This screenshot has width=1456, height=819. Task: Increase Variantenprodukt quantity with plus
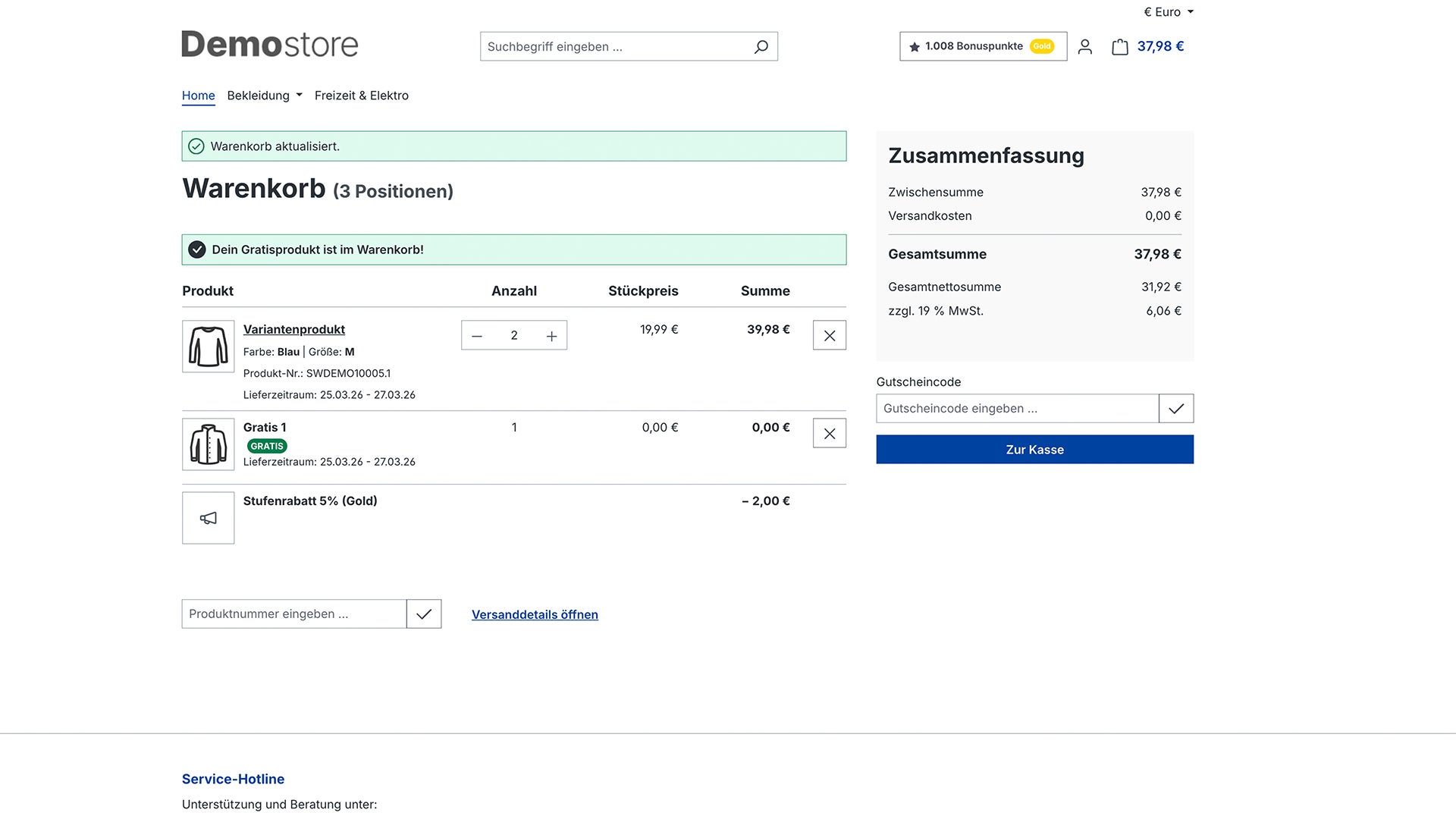(551, 335)
